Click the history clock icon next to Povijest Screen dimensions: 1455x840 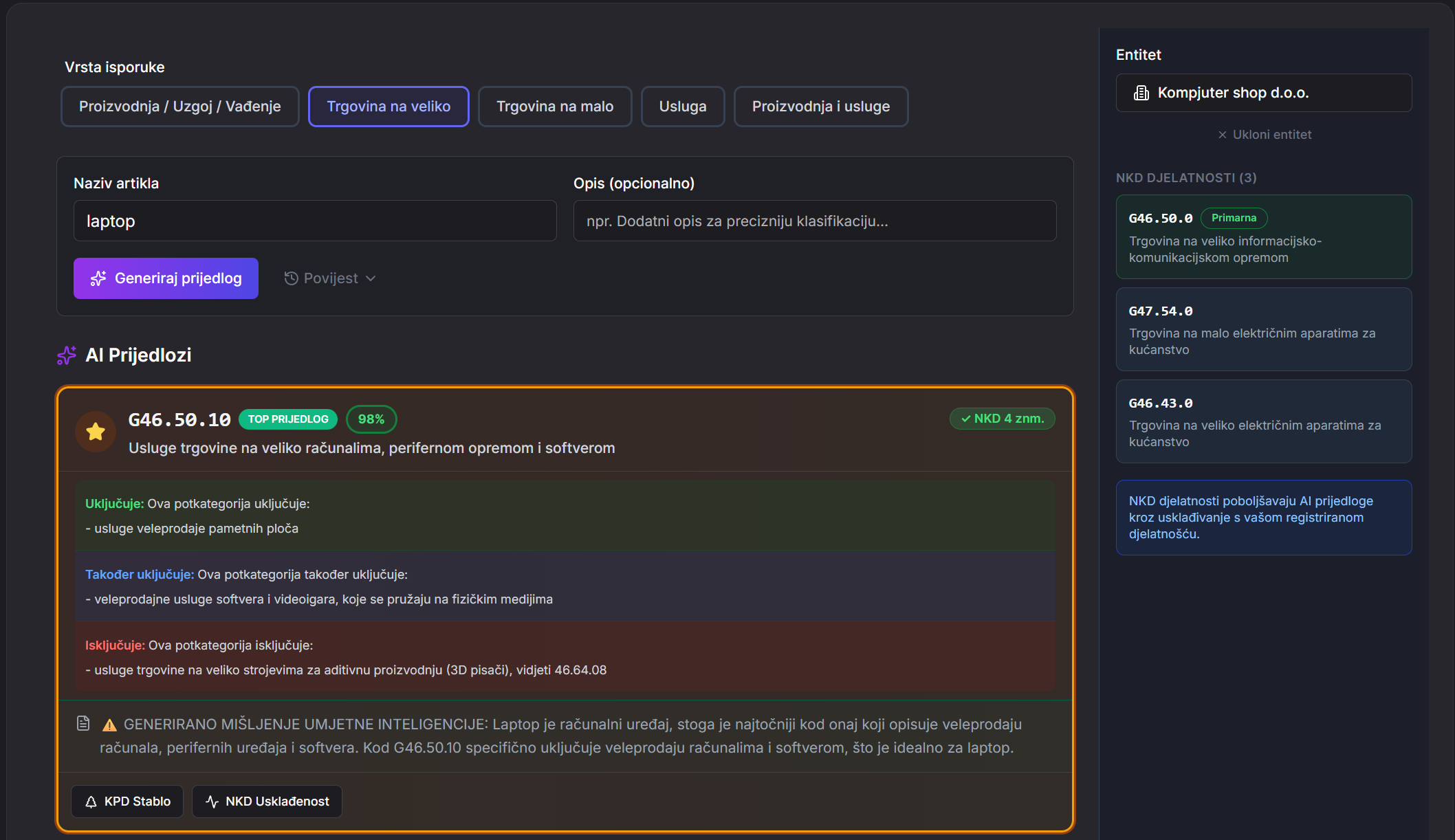click(291, 278)
